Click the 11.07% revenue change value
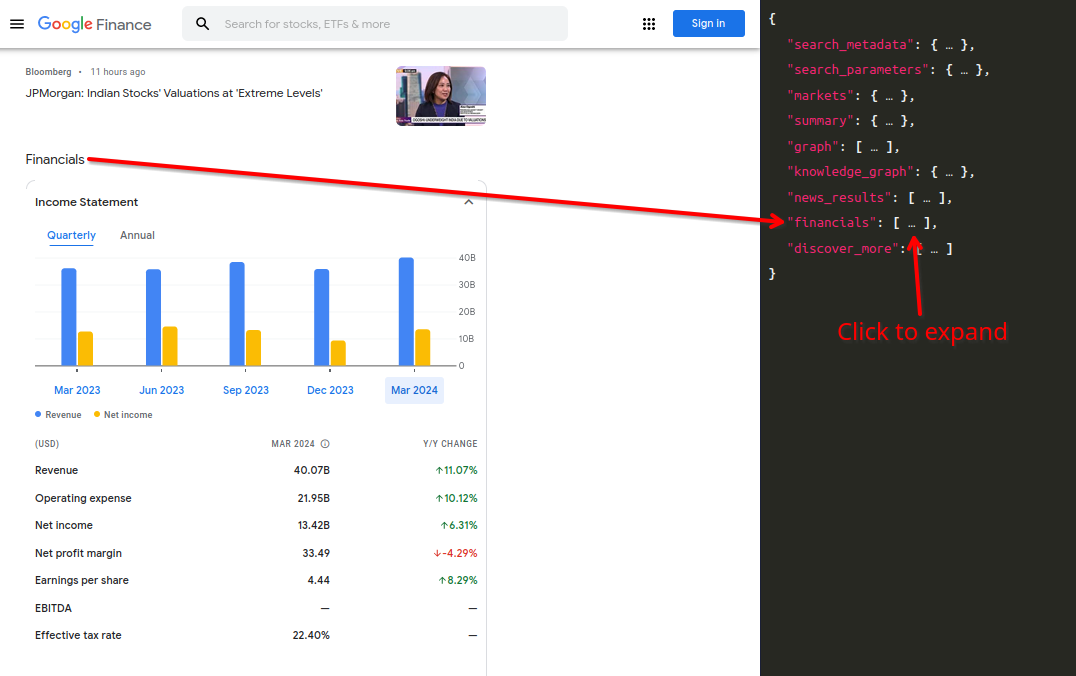This screenshot has width=1076, height=676. [456, 470]
